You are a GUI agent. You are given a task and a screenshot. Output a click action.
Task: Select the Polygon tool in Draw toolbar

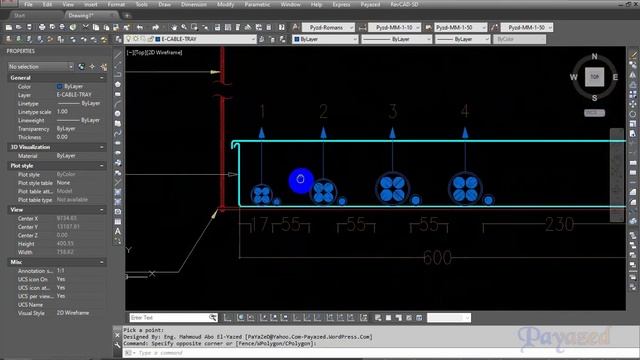click(118, 84)
